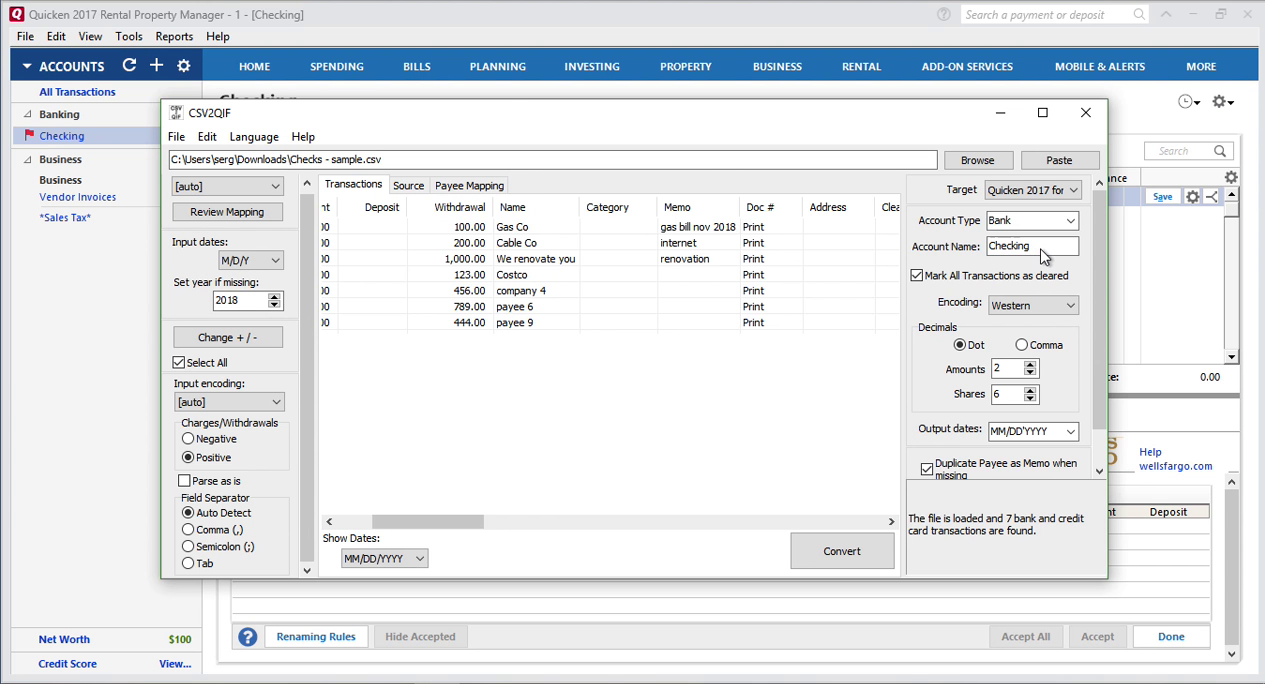This screenshot has height=684, width=1265.
Task: Open Encoding Western dropdown
Action: click(x=1033, y=305)
